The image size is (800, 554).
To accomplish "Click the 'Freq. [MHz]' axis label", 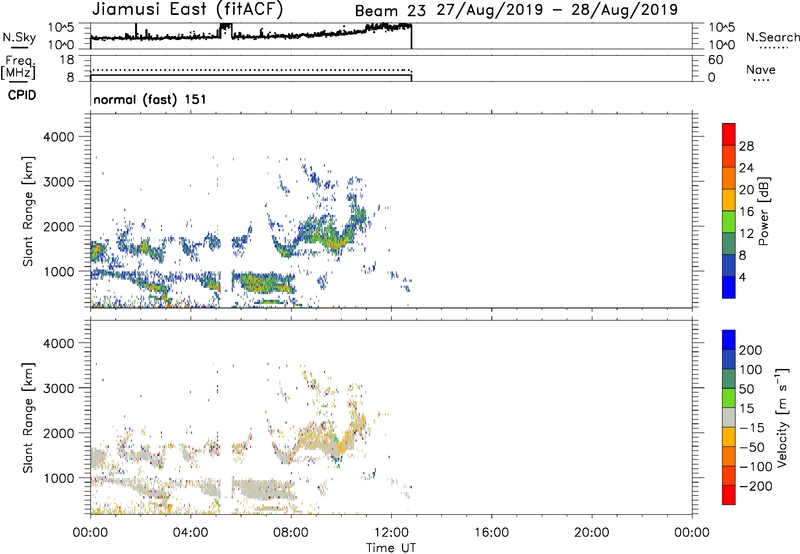I will coord(18,67).
